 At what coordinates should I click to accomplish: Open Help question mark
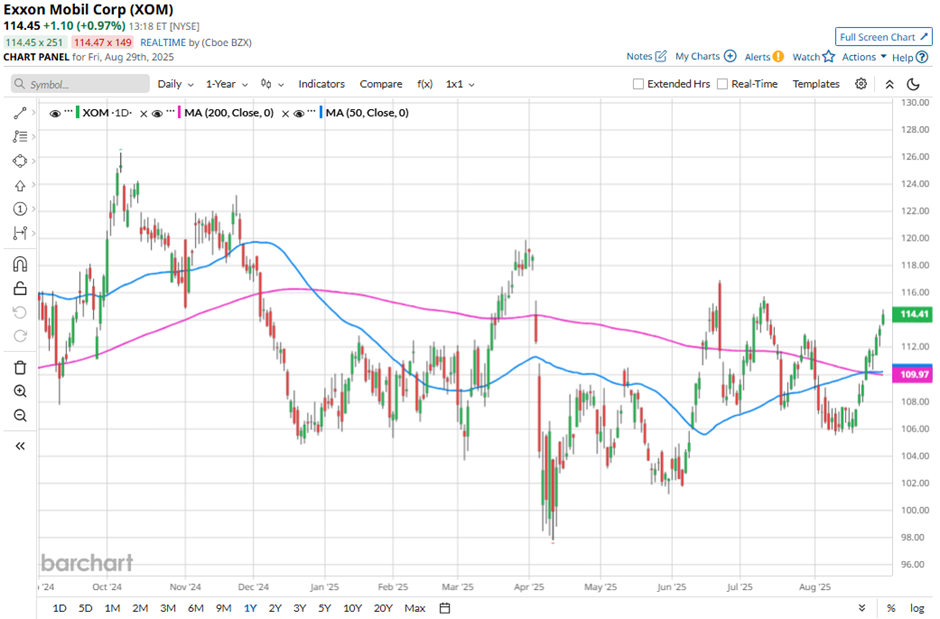pos(922,58)
